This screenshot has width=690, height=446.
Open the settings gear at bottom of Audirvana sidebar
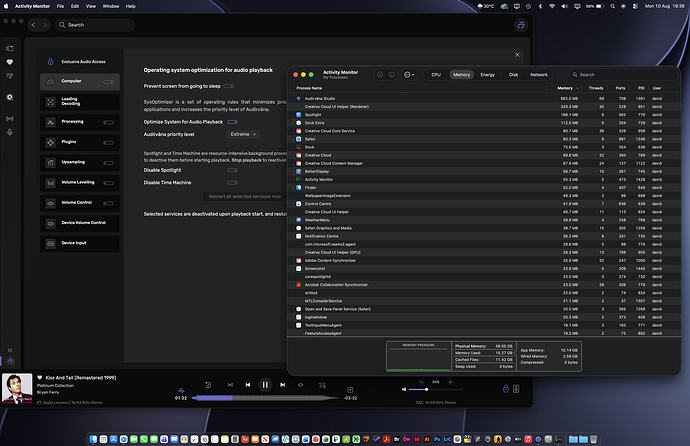(x=10, y=361)
